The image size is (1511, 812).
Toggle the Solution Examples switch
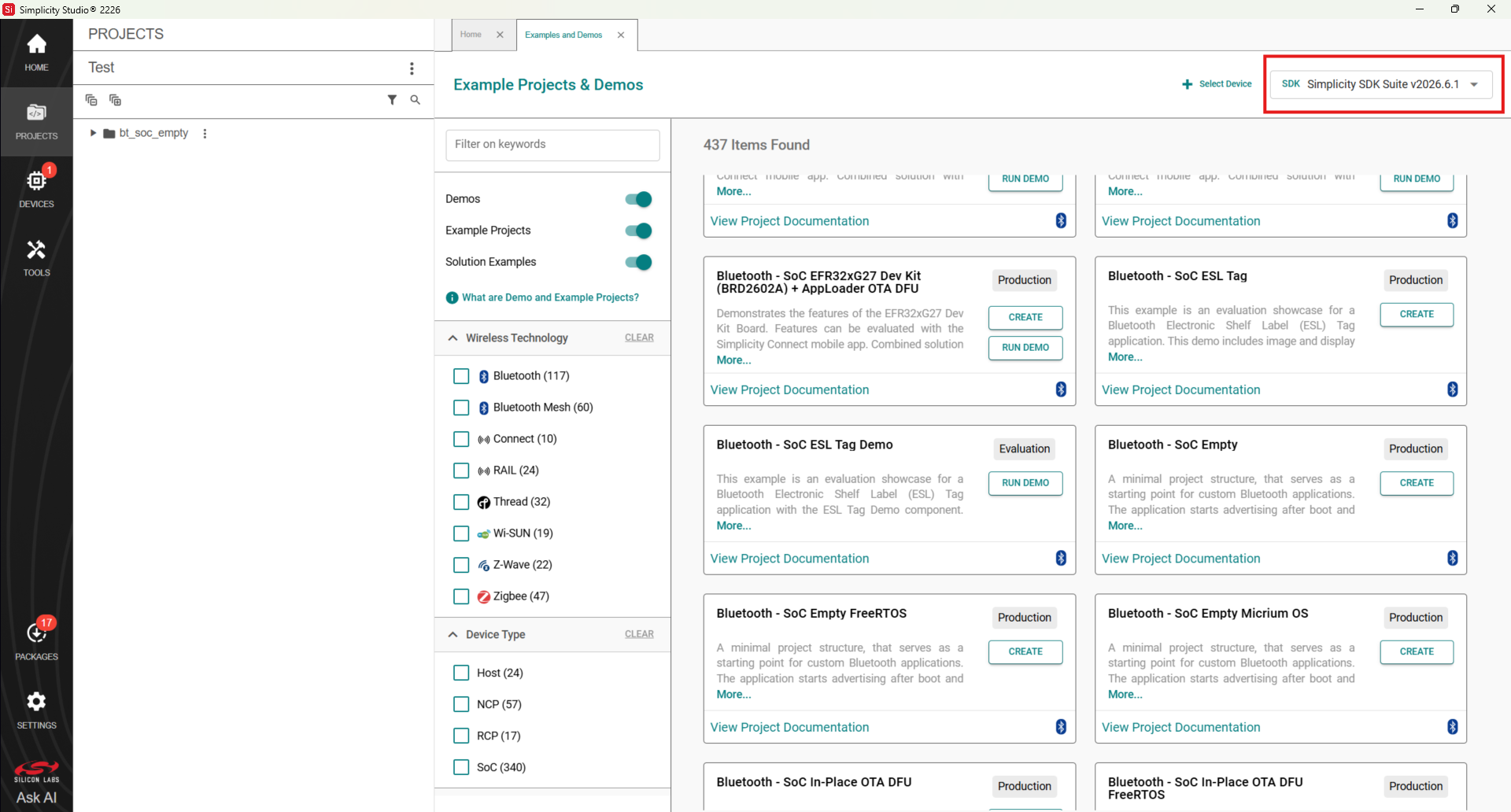pos(638,262)
